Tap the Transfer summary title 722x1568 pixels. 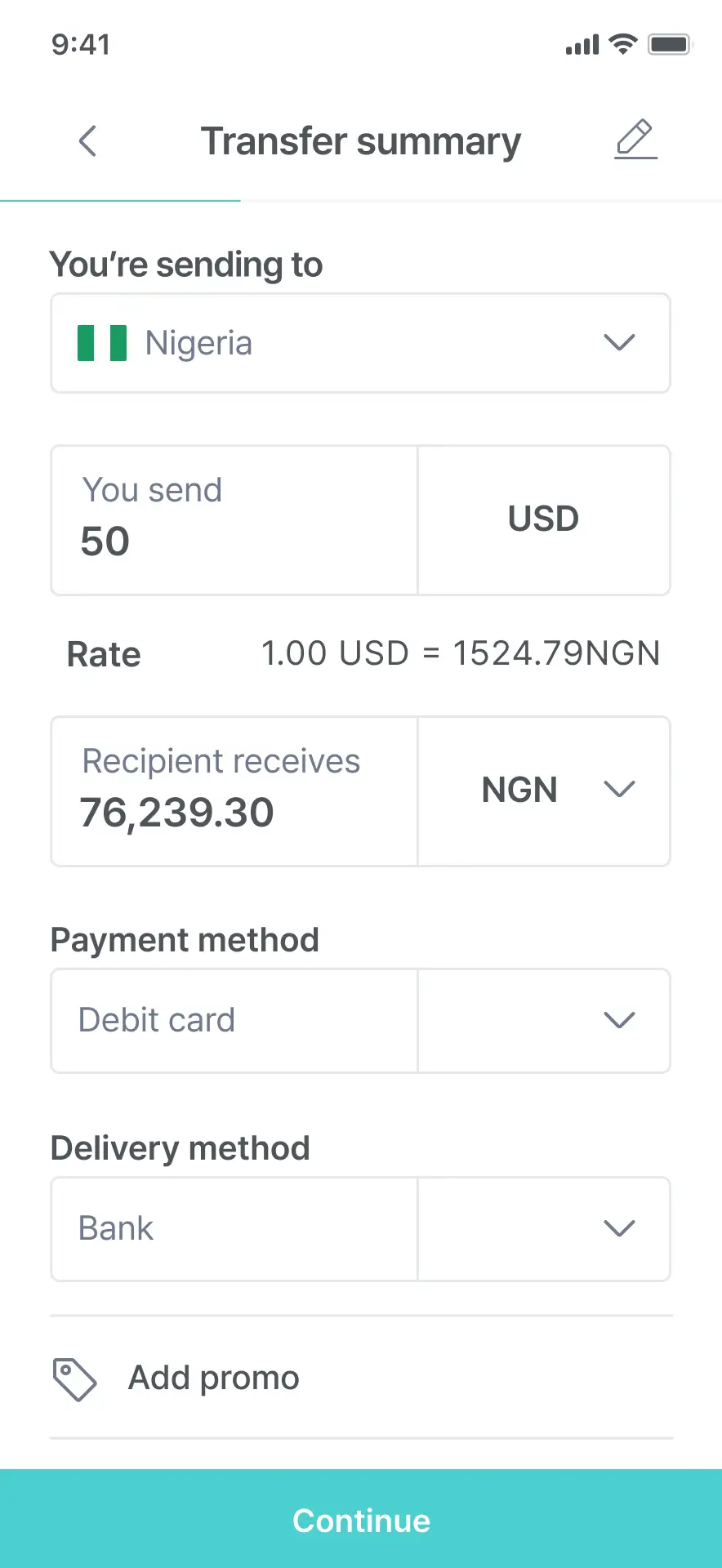(x=360, y=141)
